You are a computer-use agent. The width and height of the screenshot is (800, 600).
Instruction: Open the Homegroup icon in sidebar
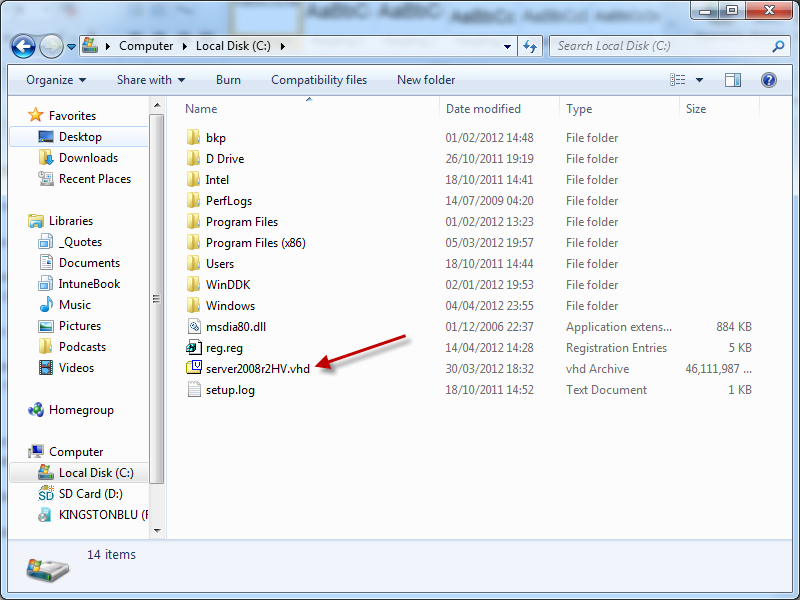coord(37,410)
